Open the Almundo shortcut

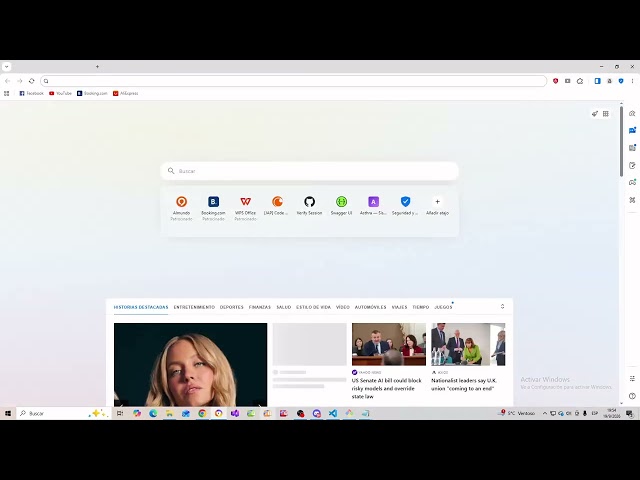coord(181,208)
